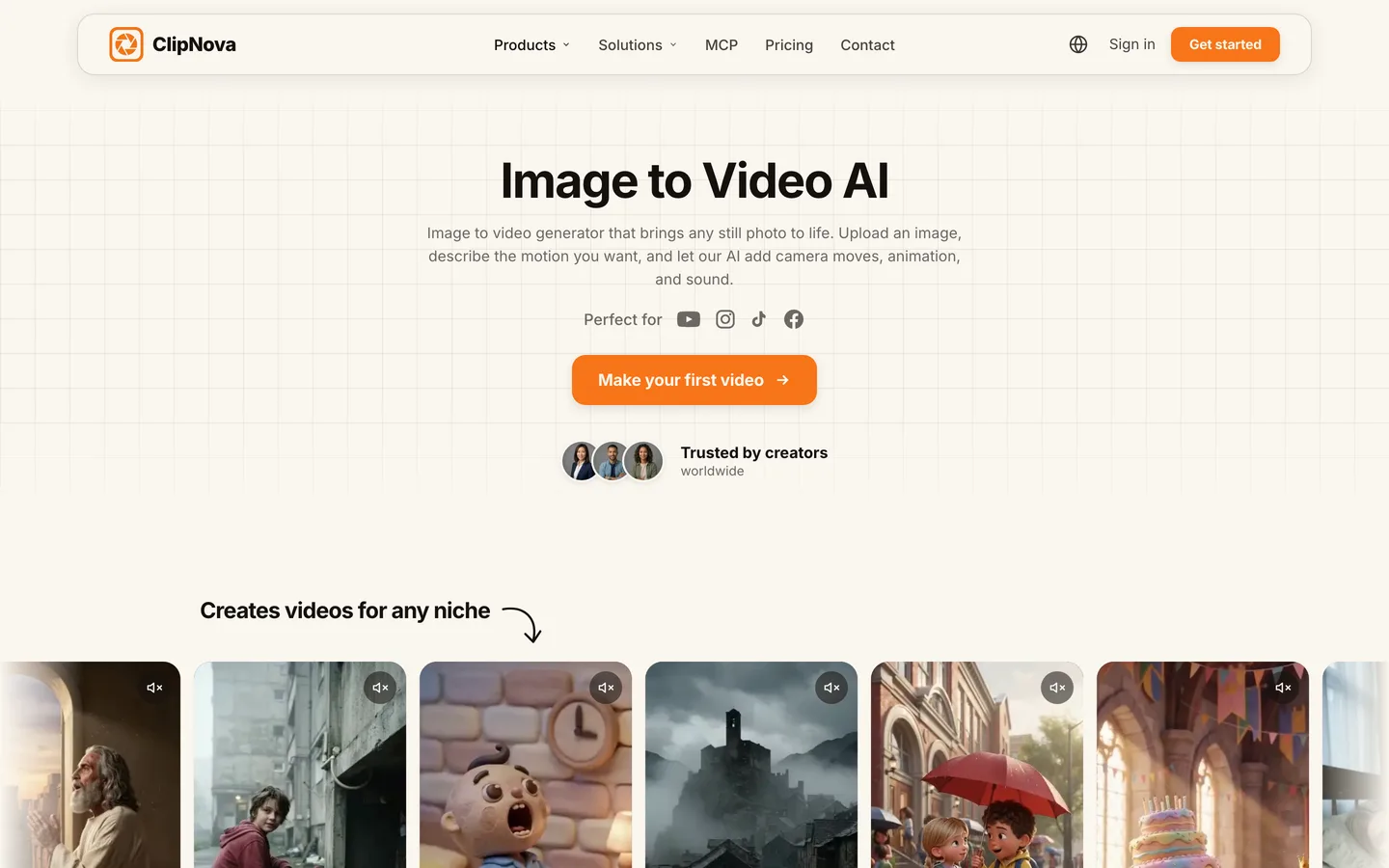Click 'Creates videos for any niche' heading
Image resolution: width=1389 pixels, height=868 pixels.
(344, 610)
